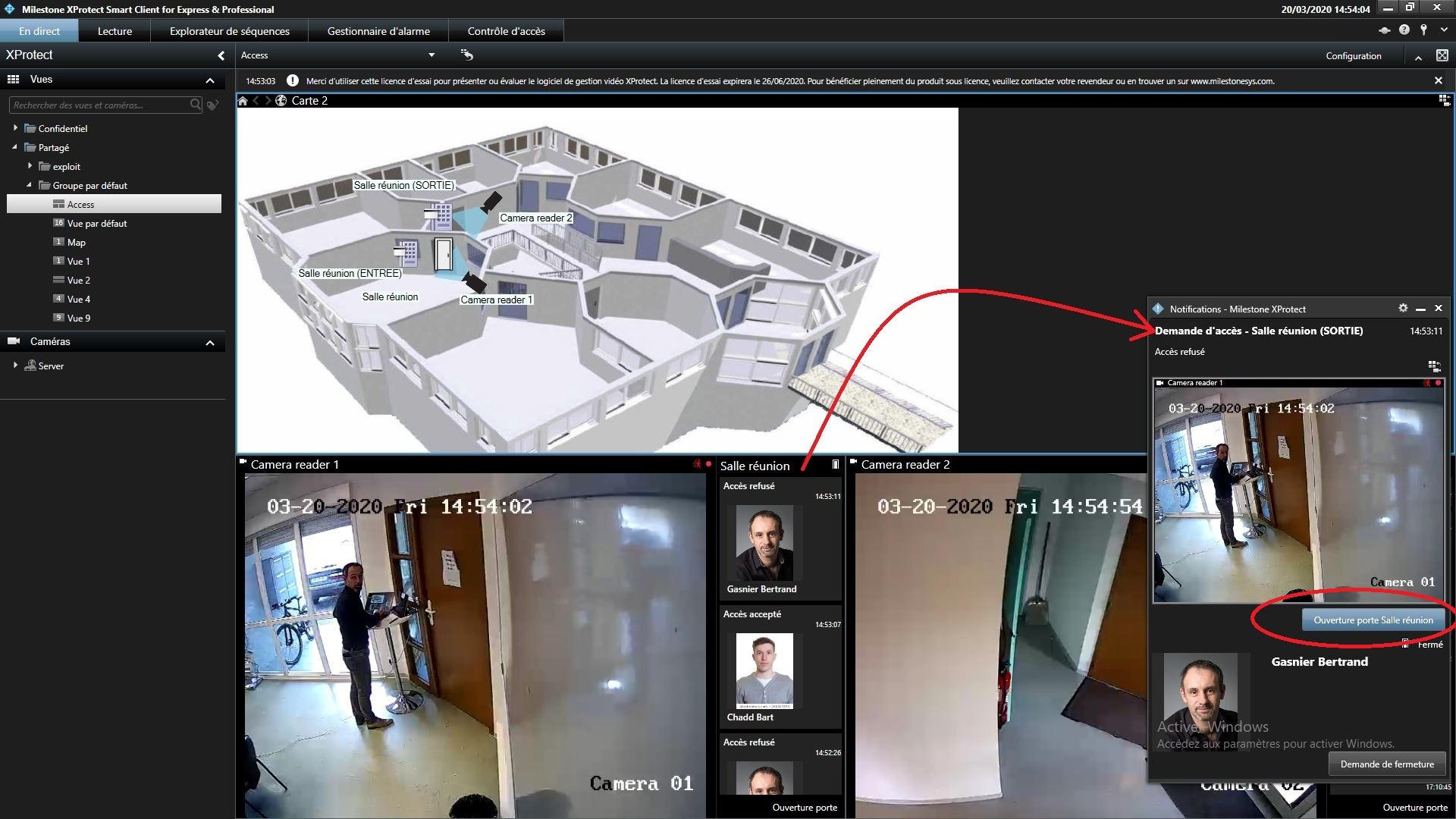This screenshot has height=819, width=1456.
Task: Click Salle réunion (ENTREE) reader icon on map
Action: click(x=406, y=253)
